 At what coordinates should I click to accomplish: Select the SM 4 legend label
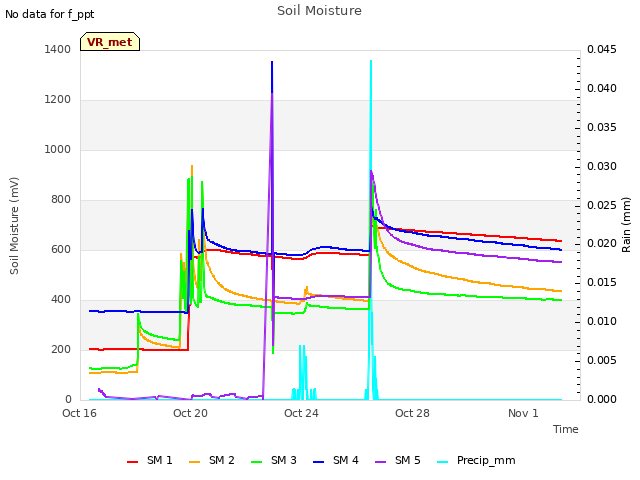[346, 460]
